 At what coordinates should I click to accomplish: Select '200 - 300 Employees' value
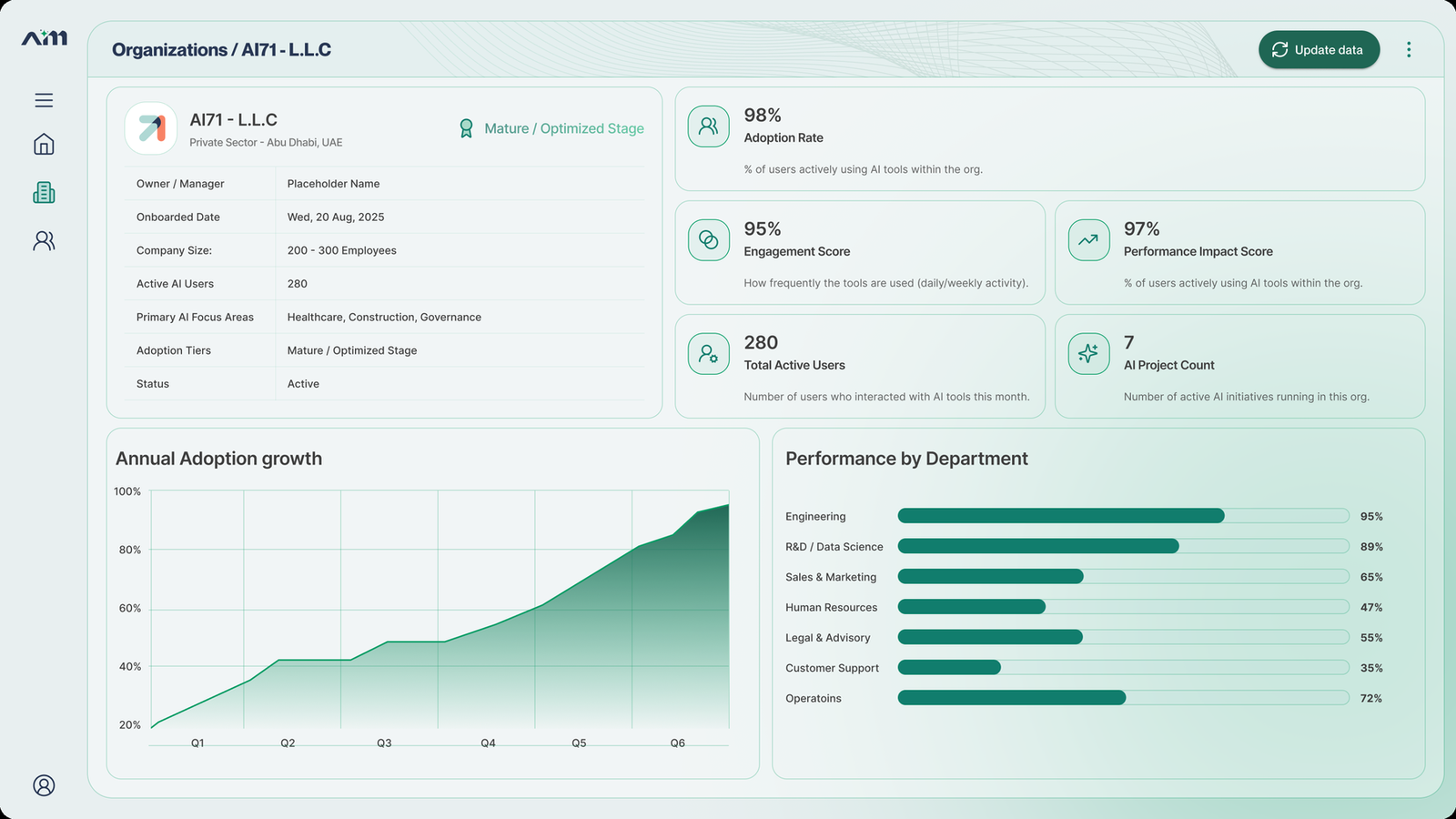(341, 250)
